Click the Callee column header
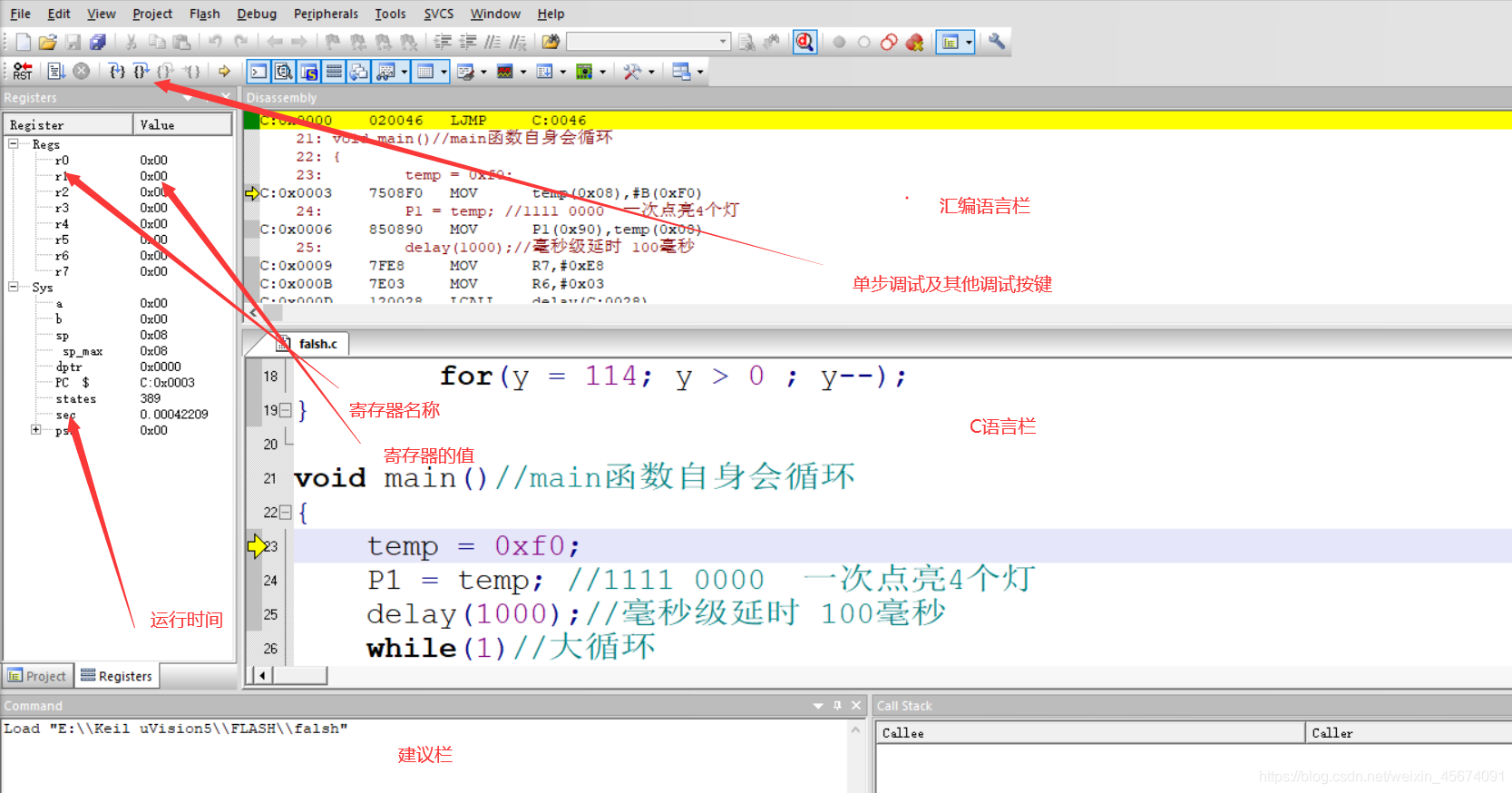Image resolution: width=1512 pixels, height=793 pixels. pyautogui.click(x=1090, y=733)
